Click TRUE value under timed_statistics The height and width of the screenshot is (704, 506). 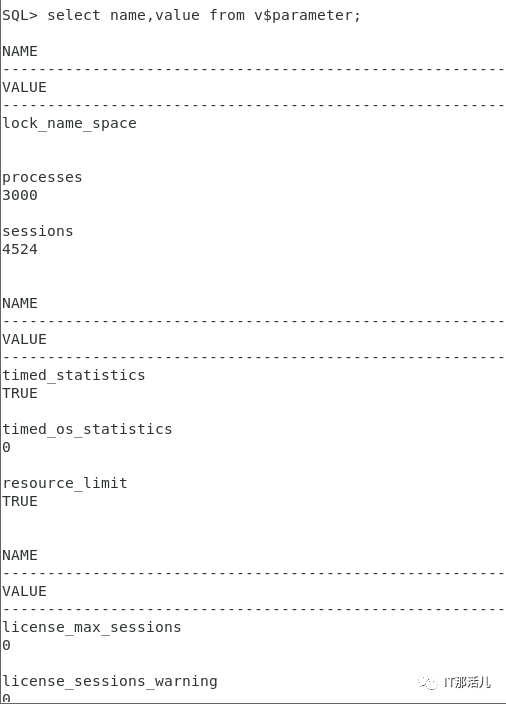click(20, 393)
